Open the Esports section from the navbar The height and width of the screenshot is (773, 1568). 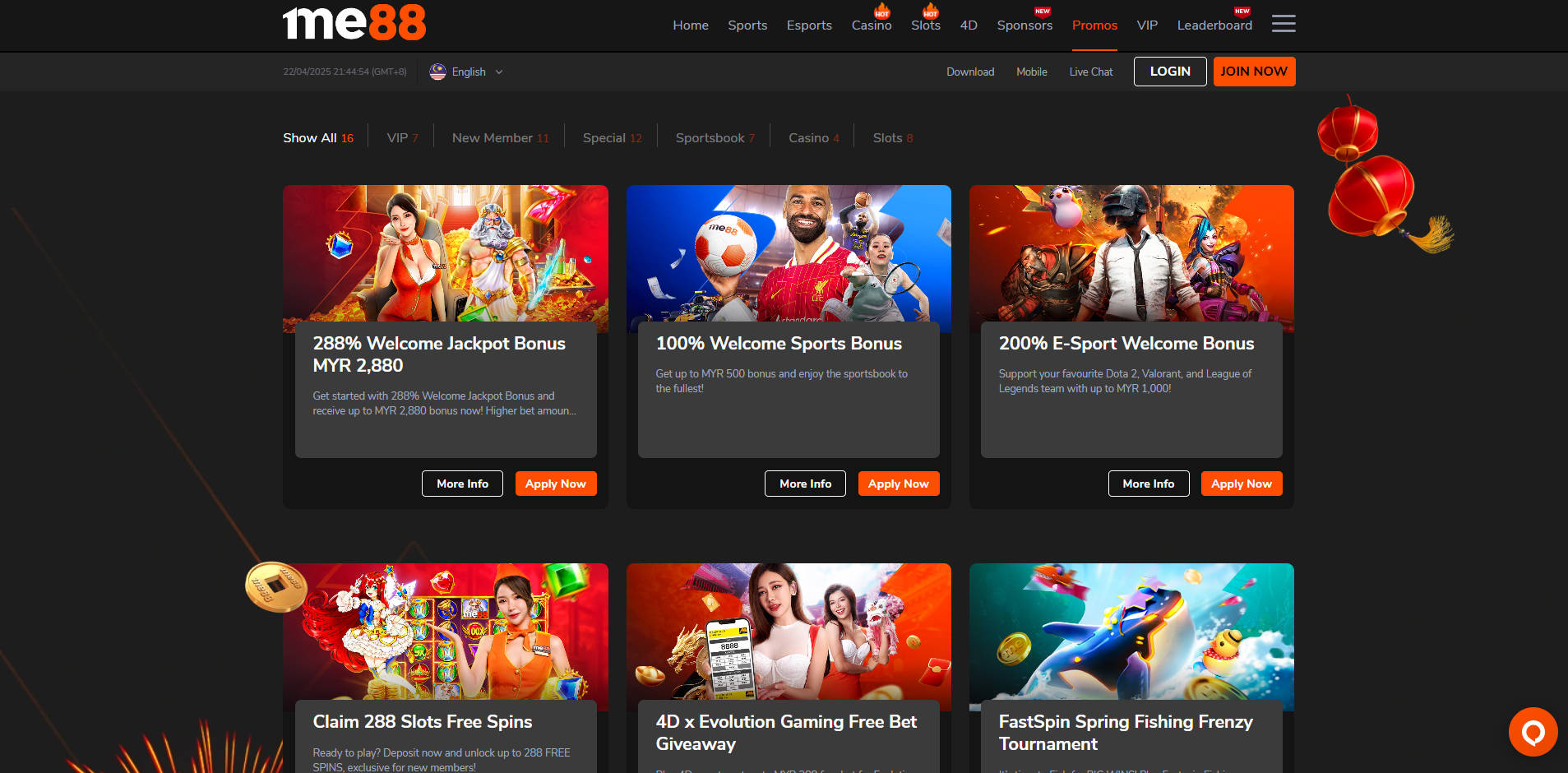pyautogui.click(x=809, y=25)
